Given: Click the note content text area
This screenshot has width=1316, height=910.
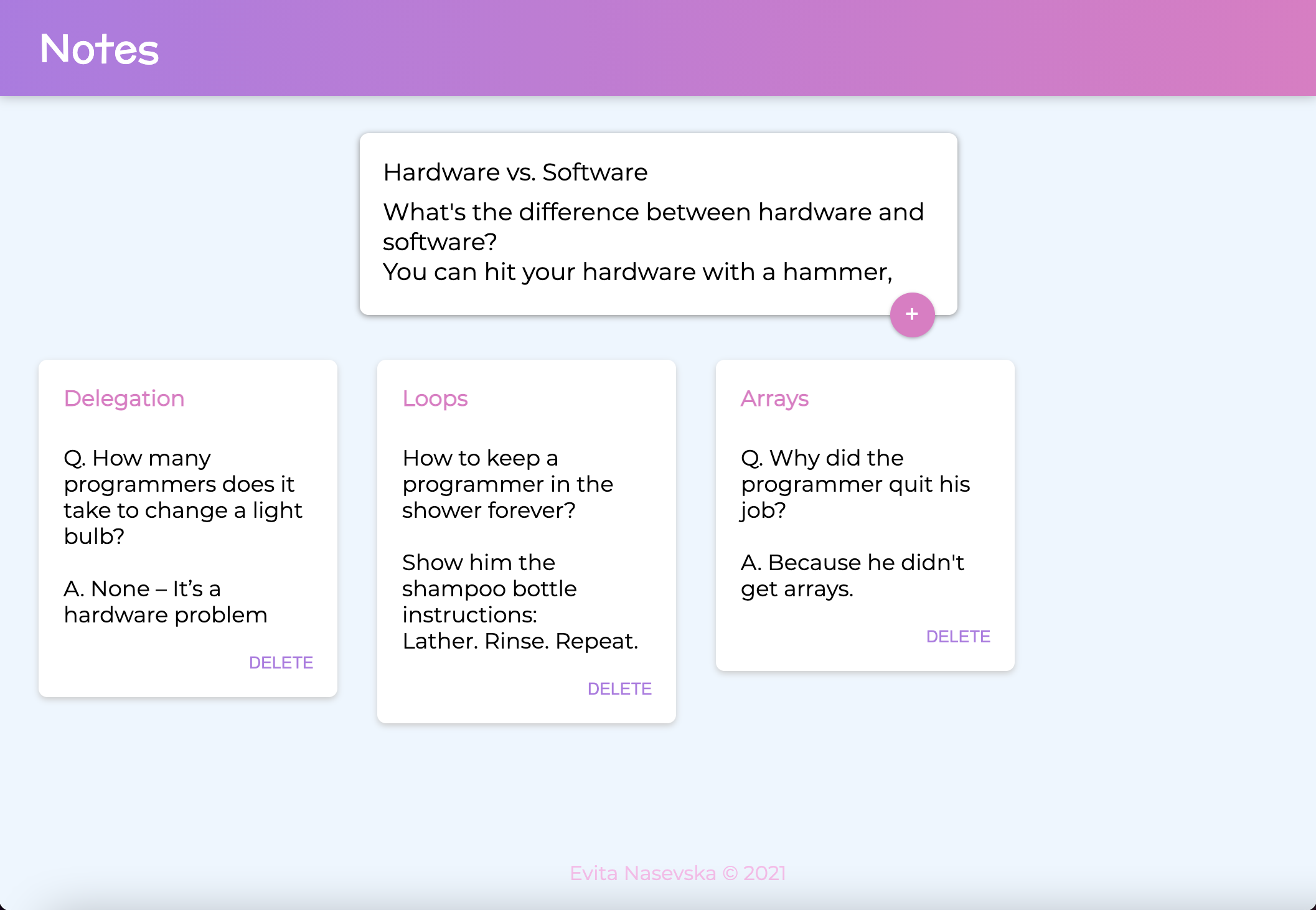Looking at the screenshot, I should 658,242.
